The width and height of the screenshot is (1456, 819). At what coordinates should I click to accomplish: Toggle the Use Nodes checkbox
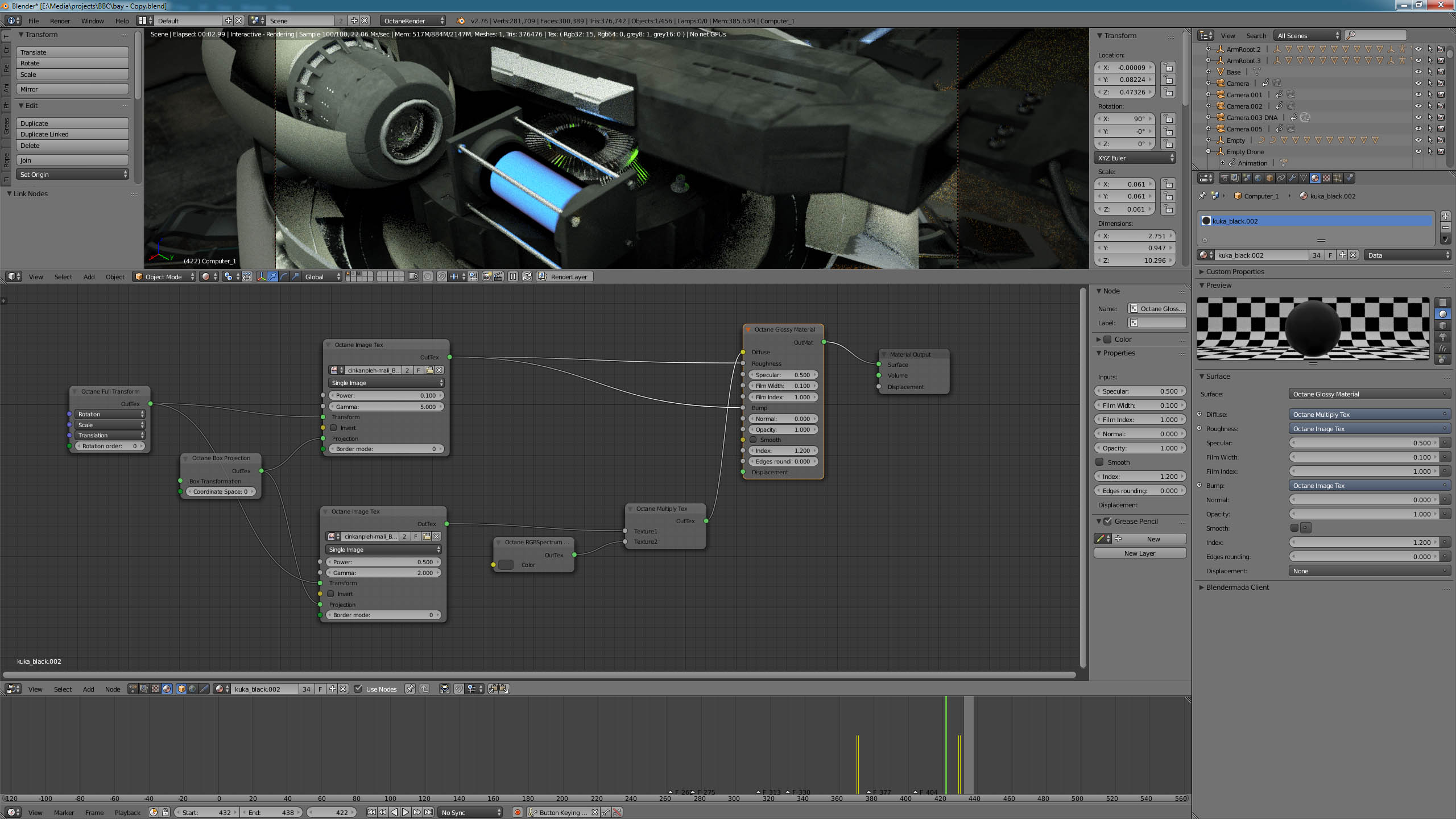click(x=358, y=689)
